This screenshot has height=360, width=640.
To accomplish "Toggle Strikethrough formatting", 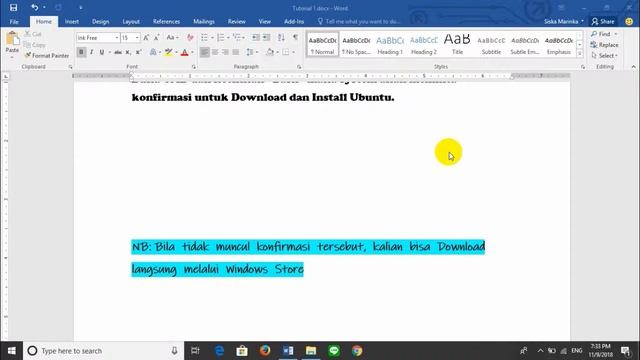I will coord(118,52).
